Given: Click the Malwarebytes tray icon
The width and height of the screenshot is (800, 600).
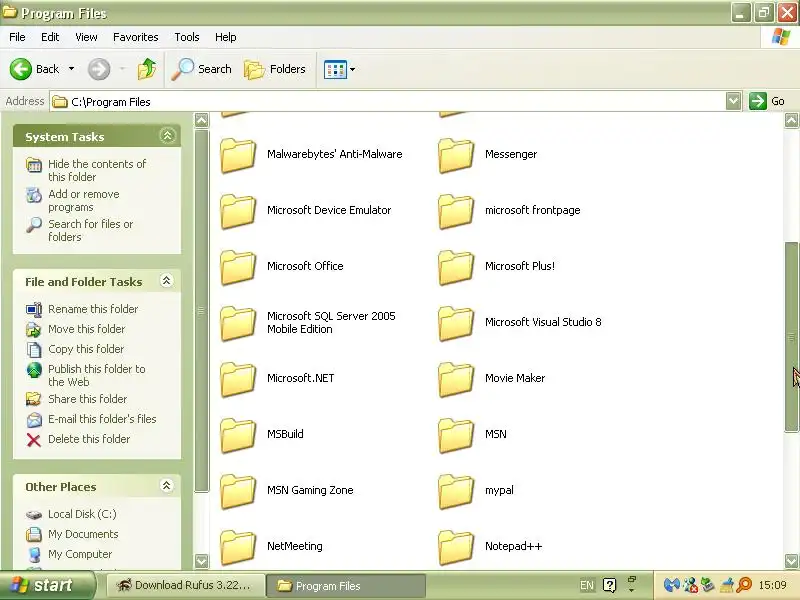Looking at the screenshot, I should click(671, 585).
